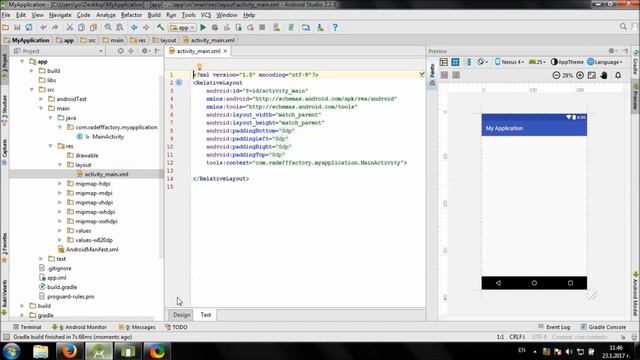Close the activity_main.xml editor tab
640x360 pixels.
point(225,51)
